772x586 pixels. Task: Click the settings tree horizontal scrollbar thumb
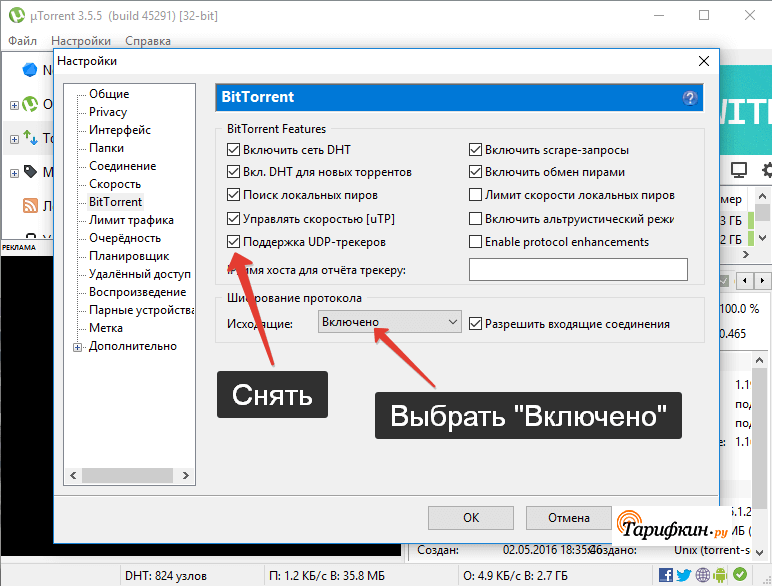point(127,475)
